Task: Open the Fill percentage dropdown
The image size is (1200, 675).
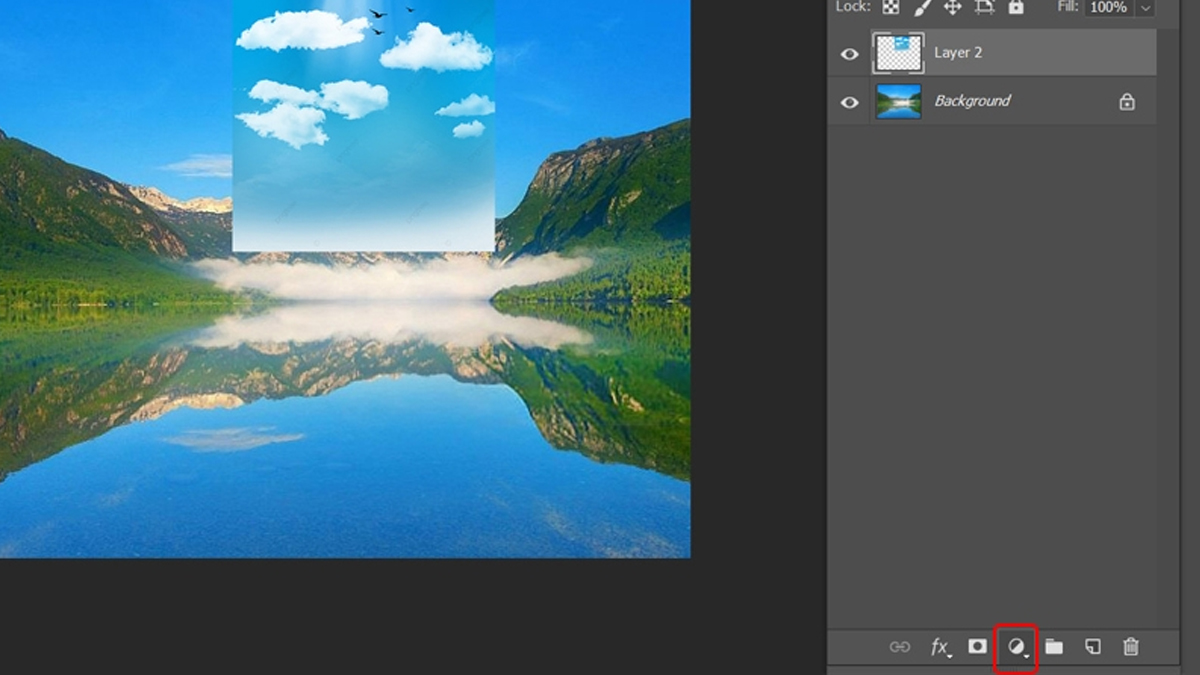Action: (1146, 8)
